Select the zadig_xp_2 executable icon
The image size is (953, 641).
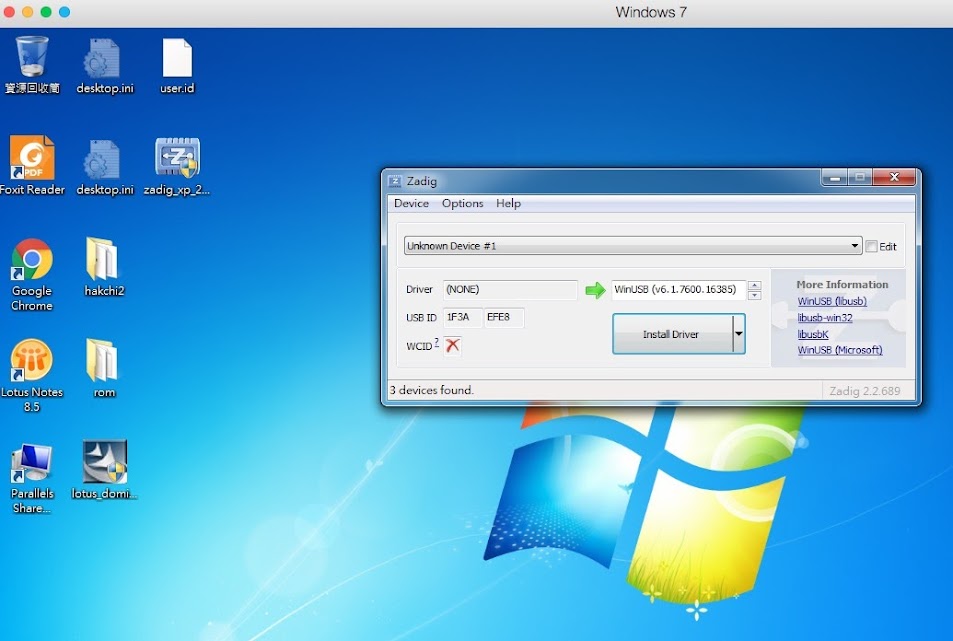coord(177,166)
